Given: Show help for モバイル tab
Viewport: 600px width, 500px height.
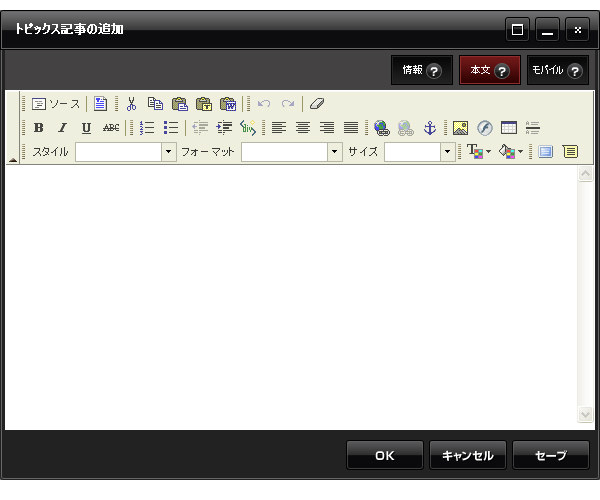Looking at the screenshot, I should pos(575,71).
